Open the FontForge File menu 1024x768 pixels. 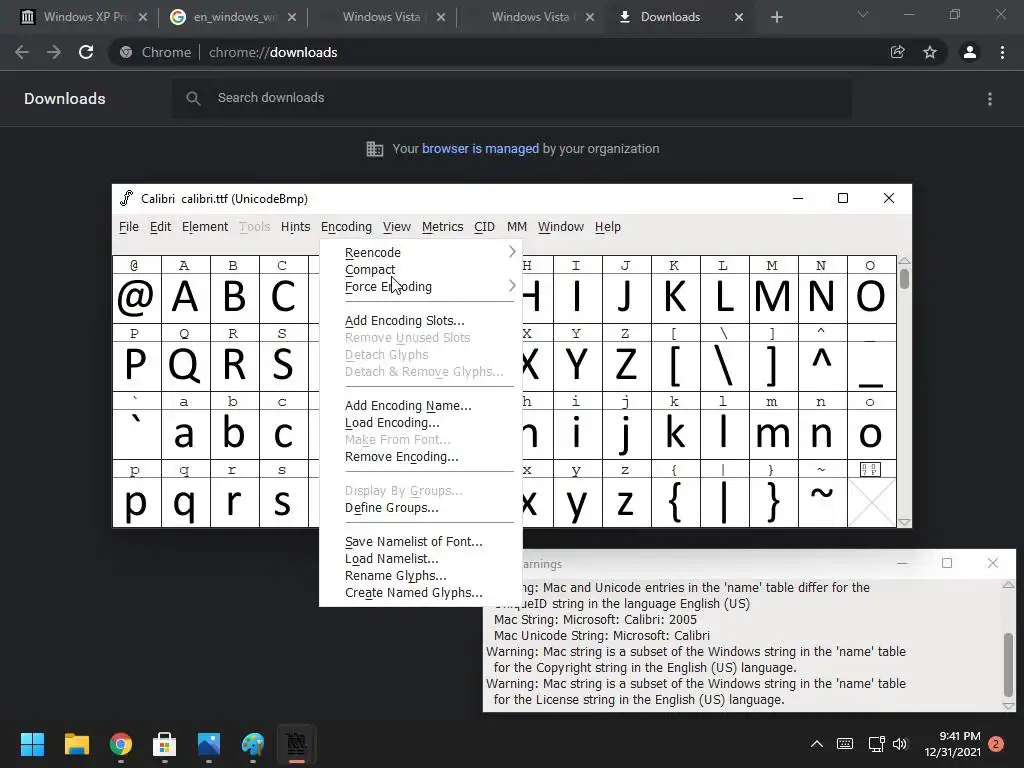coord(129,227)
